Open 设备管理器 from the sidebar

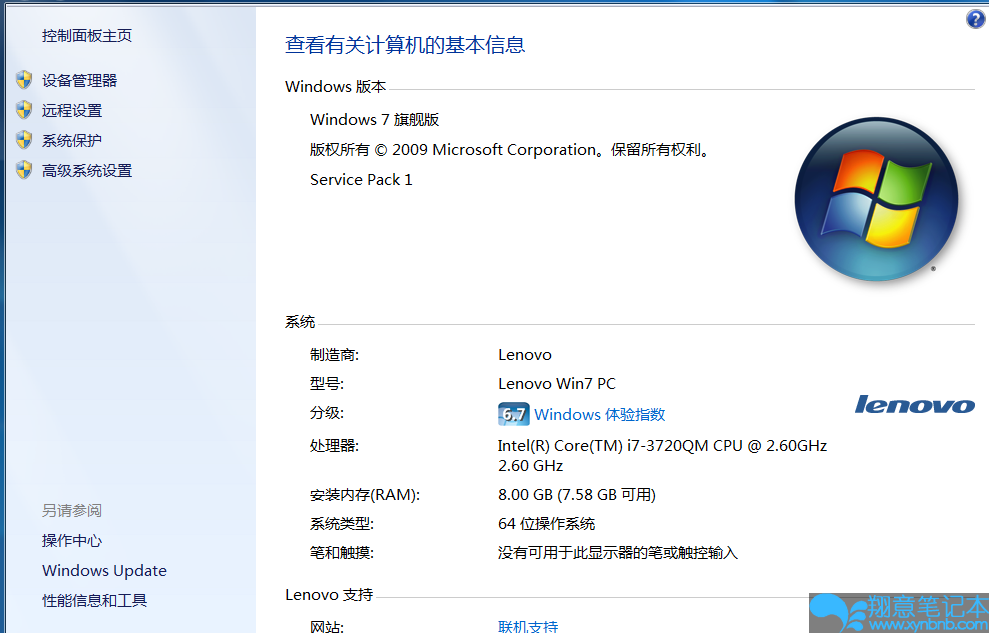tap(79, 81)
